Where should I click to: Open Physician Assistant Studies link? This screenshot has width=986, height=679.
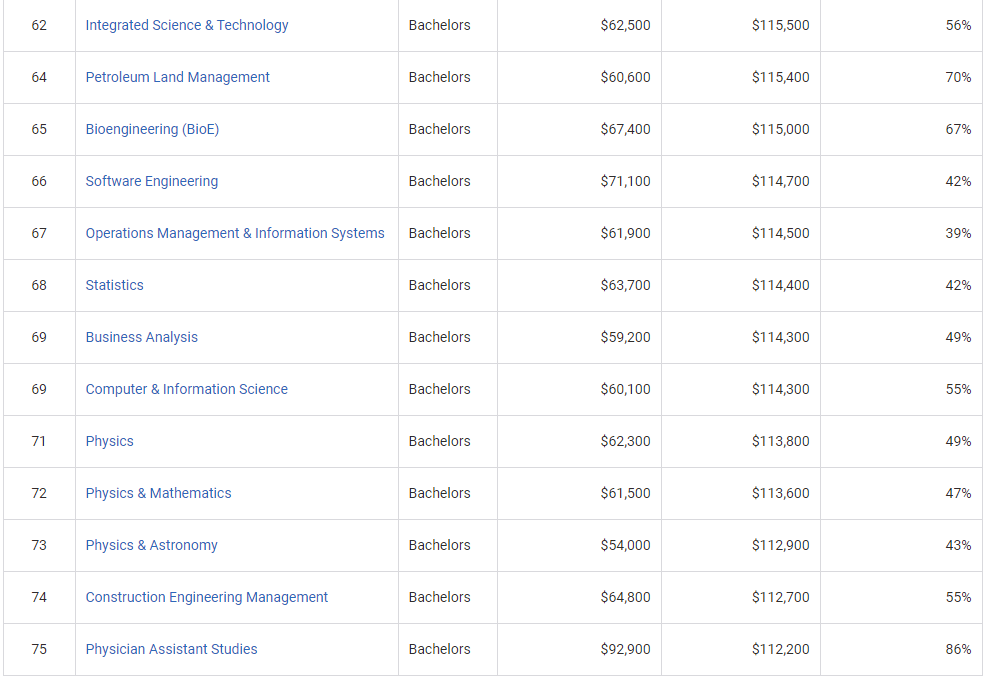(171, 649)
